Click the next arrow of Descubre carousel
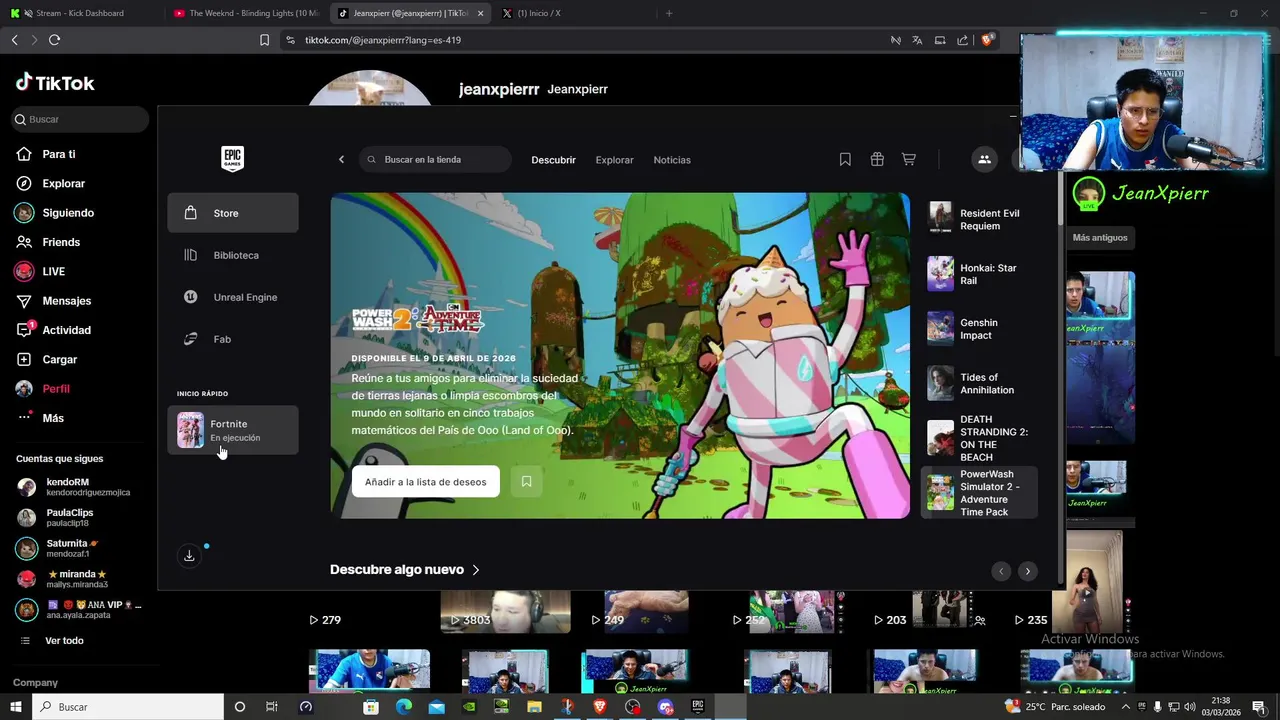The image size is (1280, 720). click(1027, 571)
